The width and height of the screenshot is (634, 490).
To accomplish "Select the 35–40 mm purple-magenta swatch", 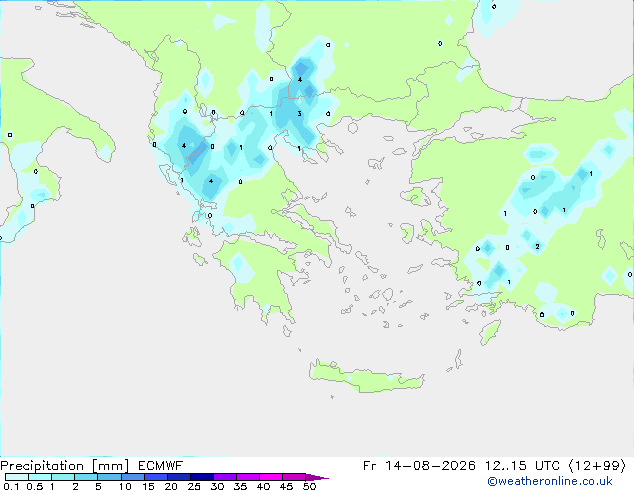I will pos(248,477).
